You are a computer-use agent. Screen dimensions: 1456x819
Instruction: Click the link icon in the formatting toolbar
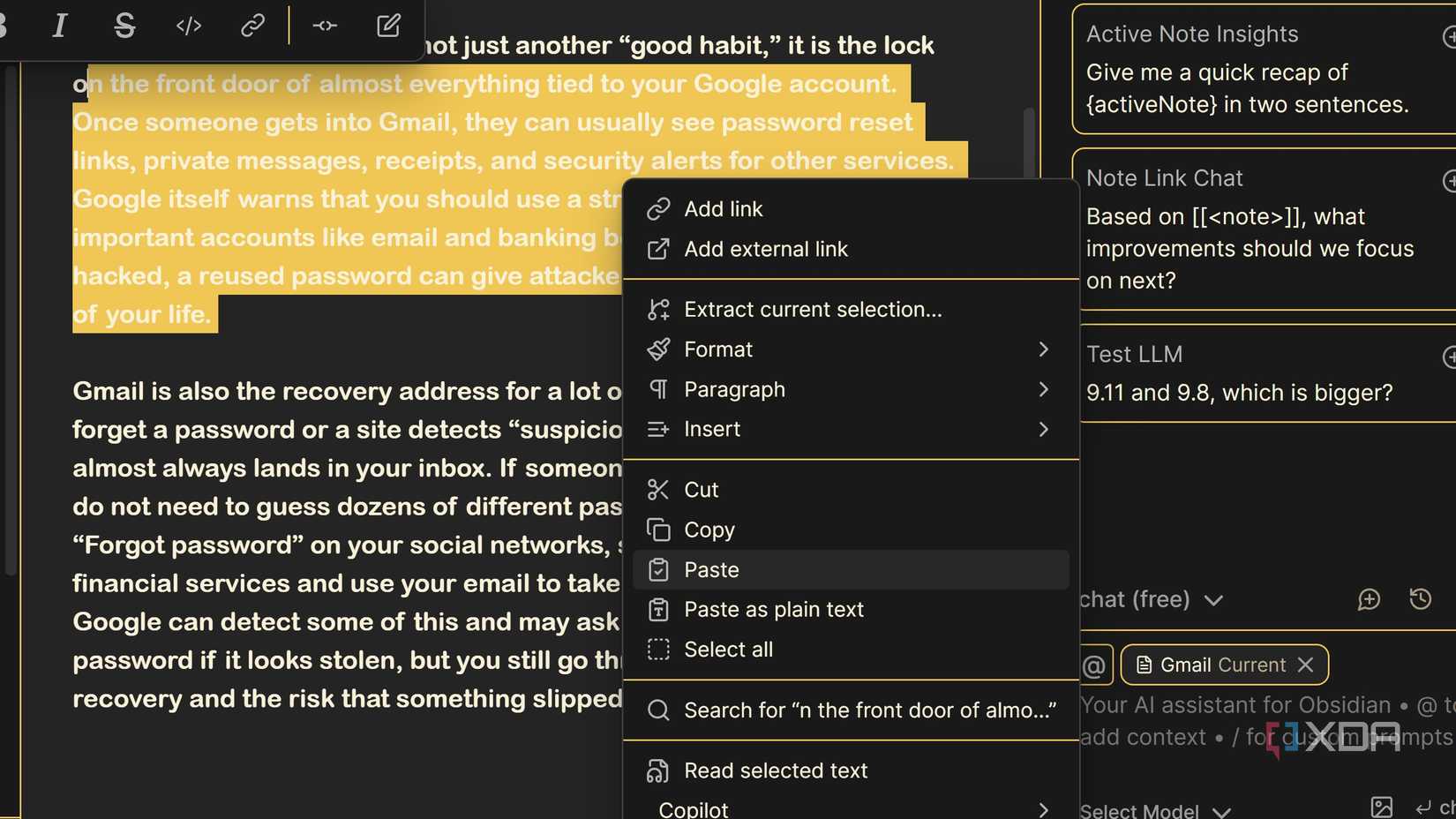click(x=252, y=26)
